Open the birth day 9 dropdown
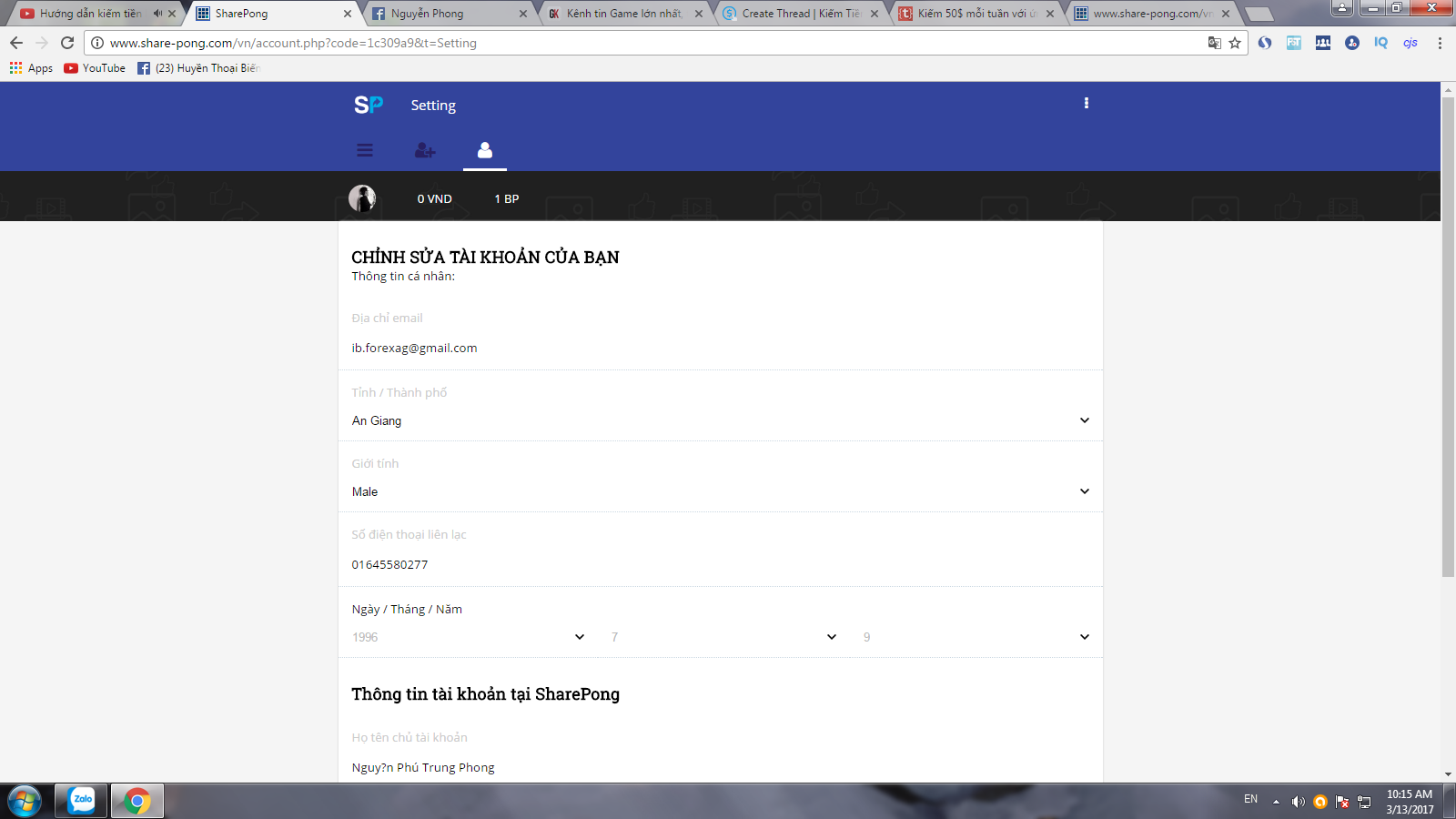 tap(976, 637)
